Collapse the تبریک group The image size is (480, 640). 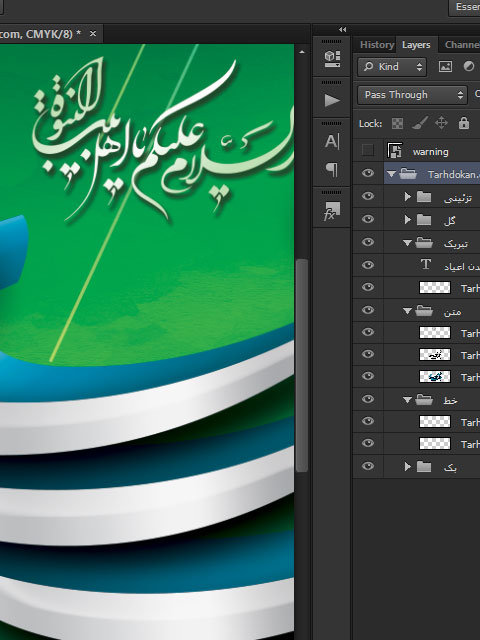(x=407, y=243)
